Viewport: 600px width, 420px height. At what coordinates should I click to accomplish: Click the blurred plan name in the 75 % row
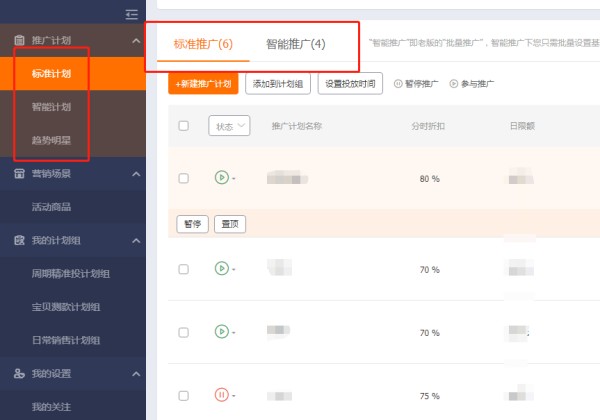[x=279, y=396]
